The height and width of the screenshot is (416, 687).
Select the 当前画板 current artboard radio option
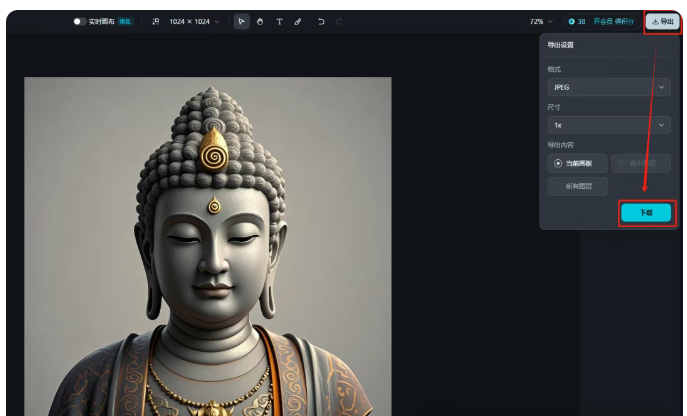tap(577, 163)
